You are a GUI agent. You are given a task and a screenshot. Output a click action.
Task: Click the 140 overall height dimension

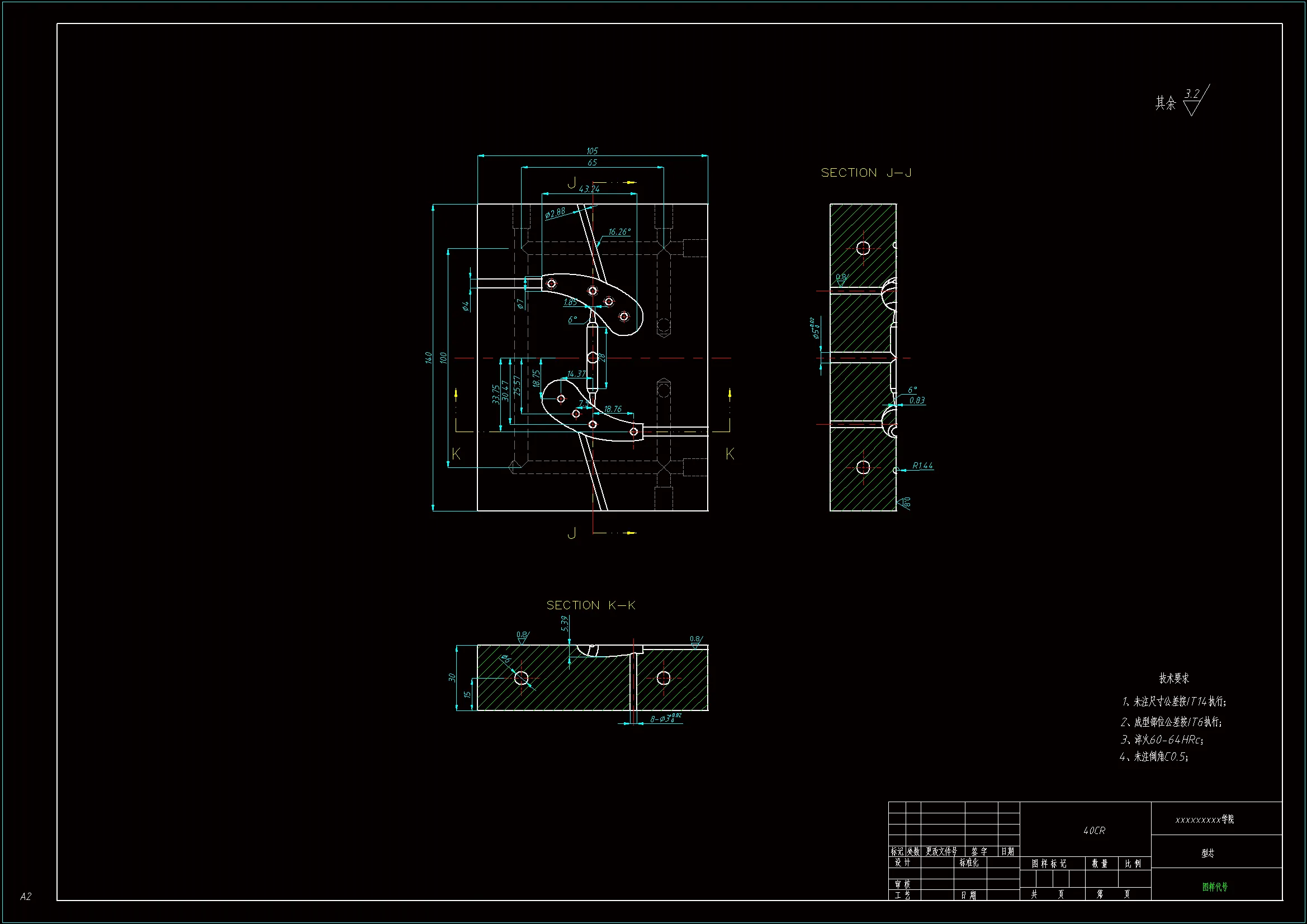[428, 358]
